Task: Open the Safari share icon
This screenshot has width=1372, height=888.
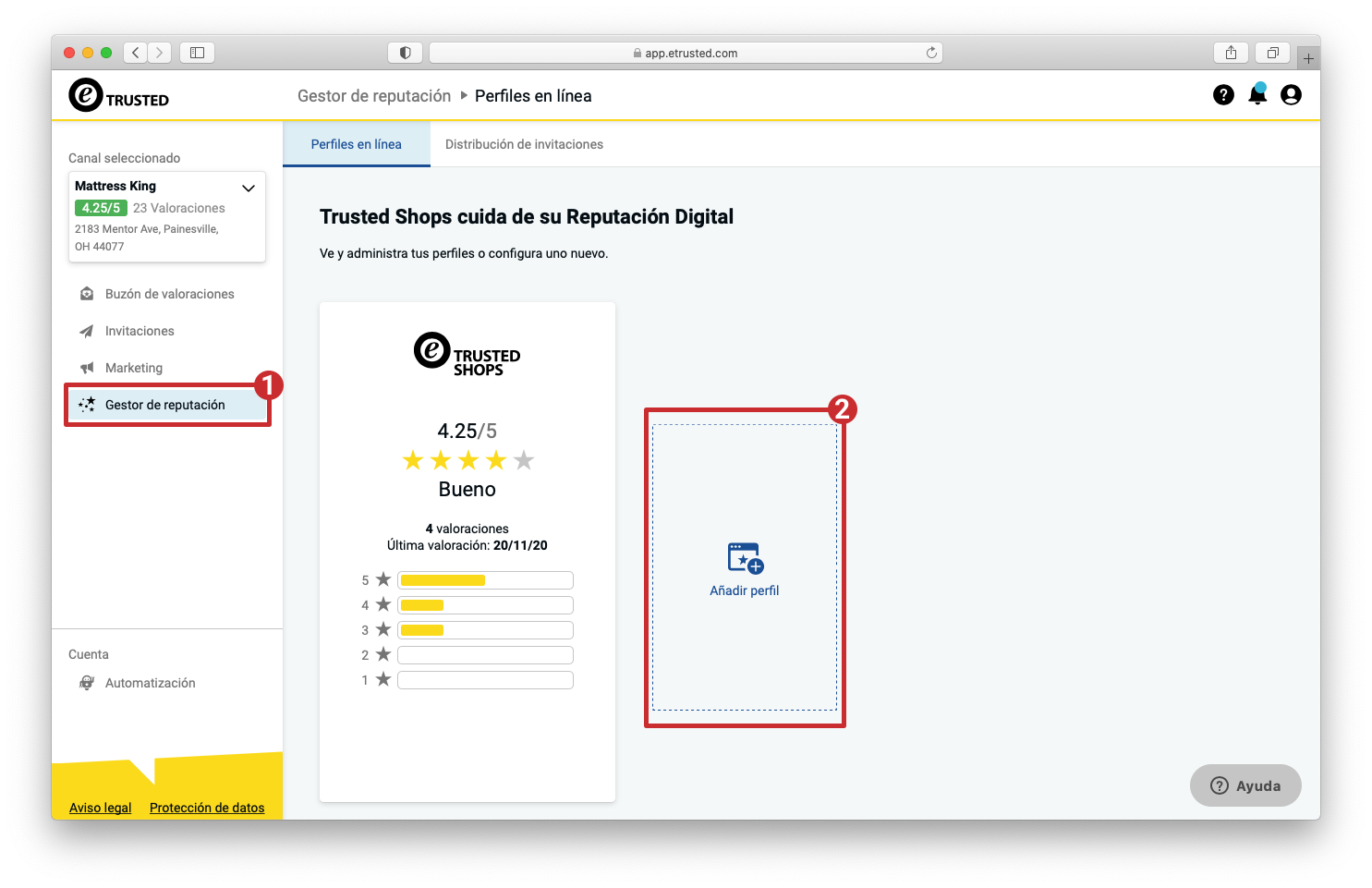Action: point(1231,53)
